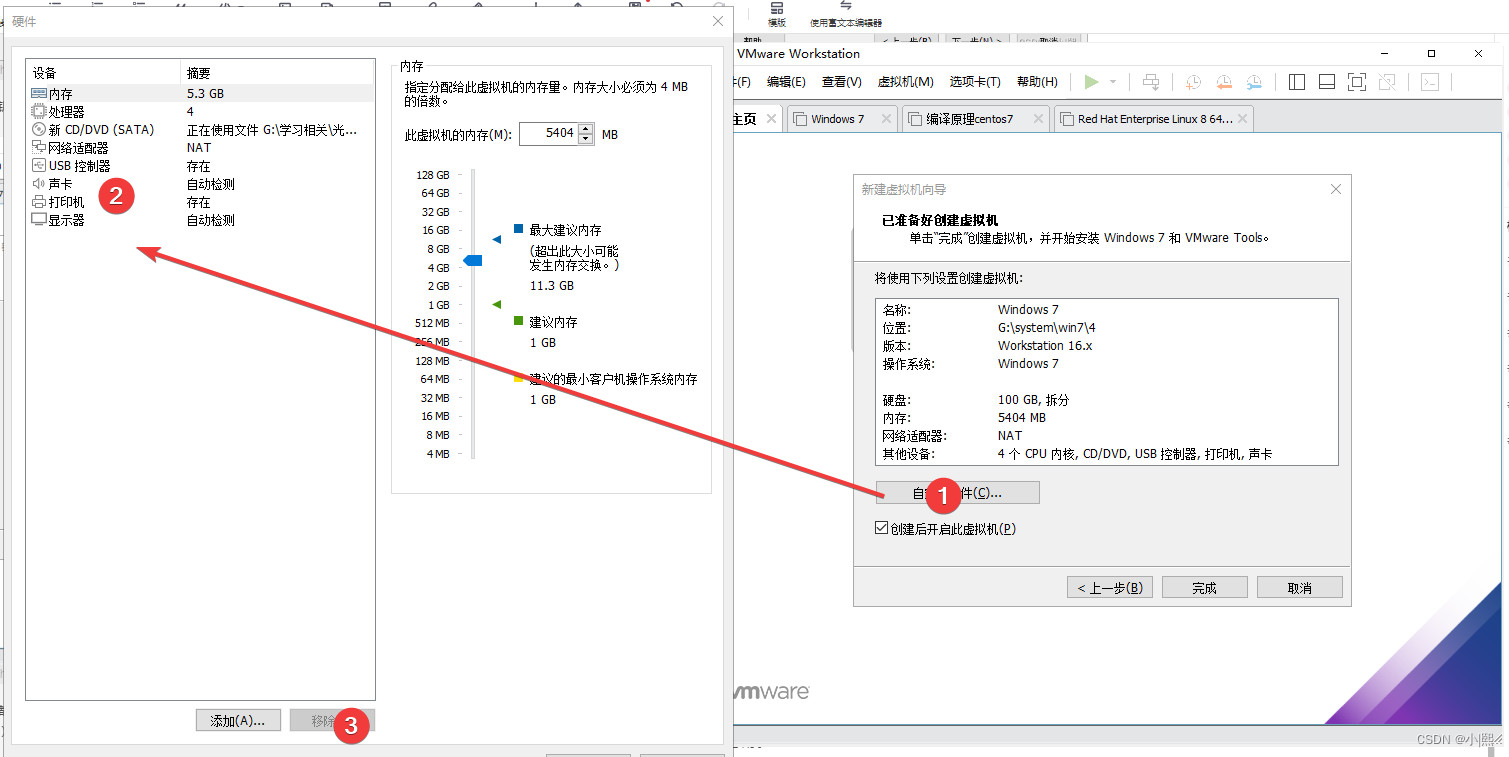Select the 新 CD/DVD (SATA) device
1509x757 pixels.
click(200, 130)
